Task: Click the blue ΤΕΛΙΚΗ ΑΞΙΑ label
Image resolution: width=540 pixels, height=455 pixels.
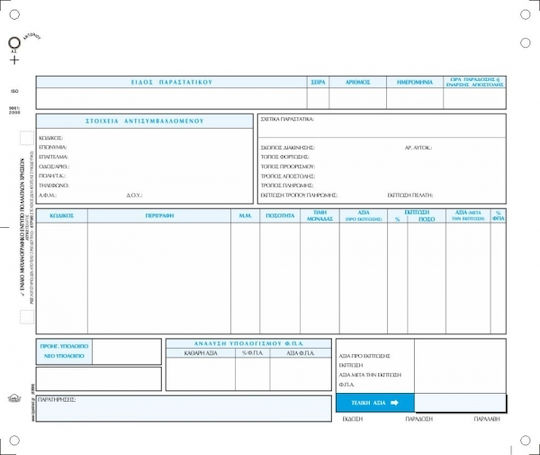Action: (x=368, y=403)
